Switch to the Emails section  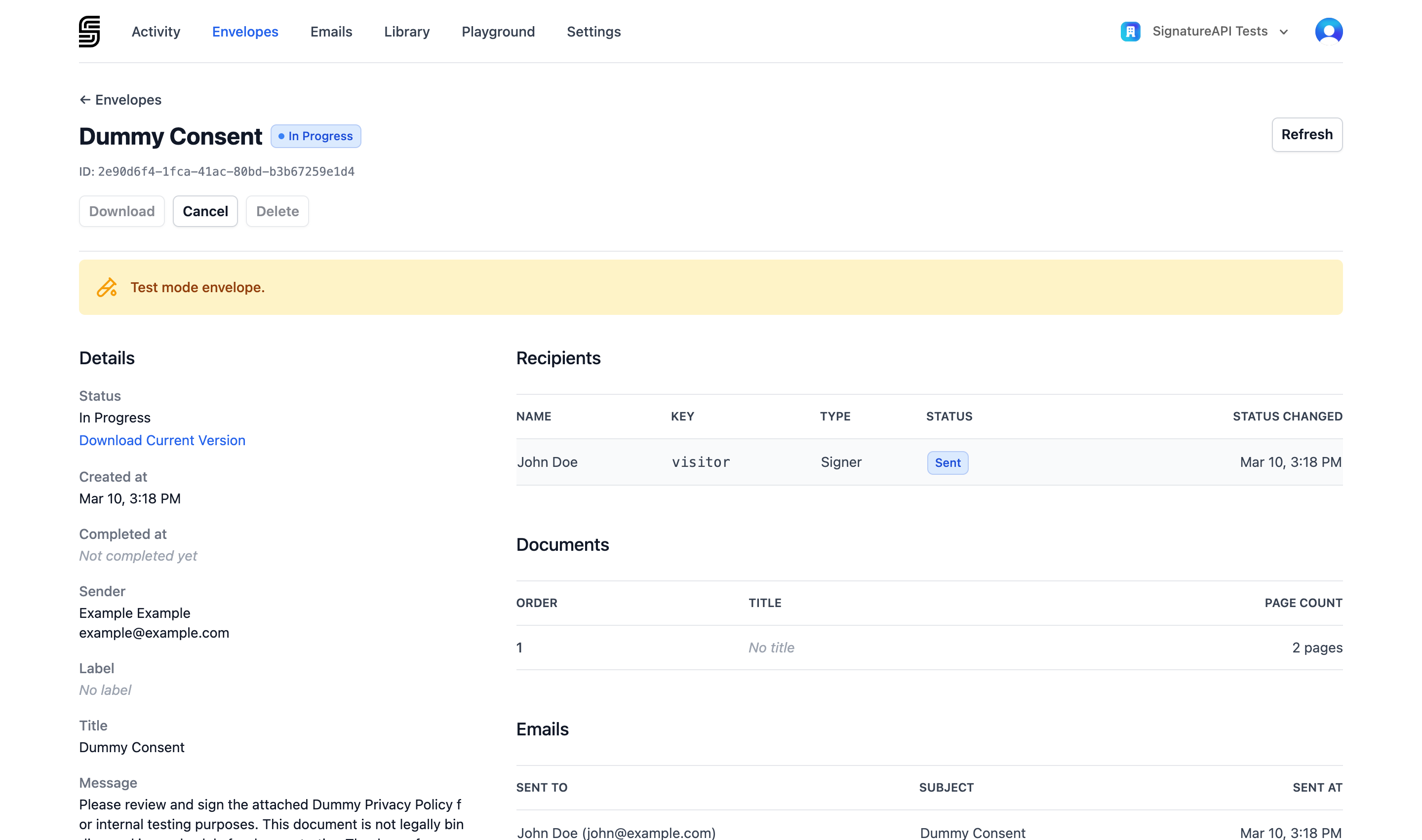331,32
